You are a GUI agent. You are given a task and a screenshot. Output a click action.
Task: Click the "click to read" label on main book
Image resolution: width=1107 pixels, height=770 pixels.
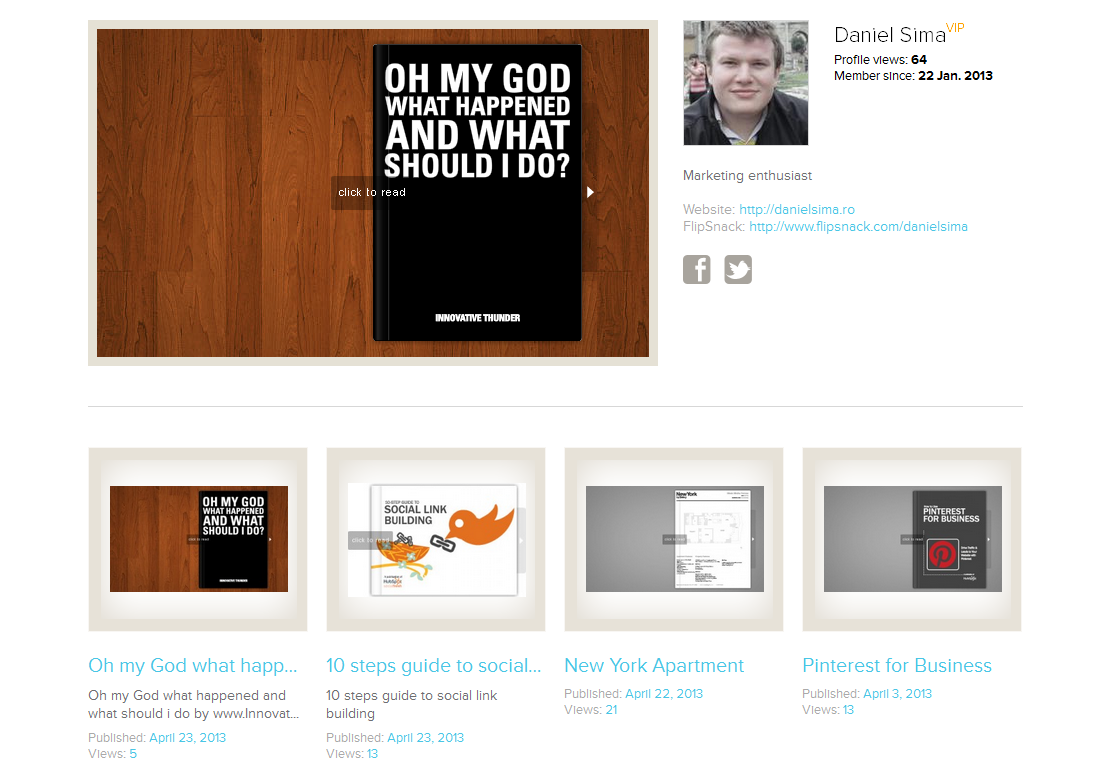(372, 192)
